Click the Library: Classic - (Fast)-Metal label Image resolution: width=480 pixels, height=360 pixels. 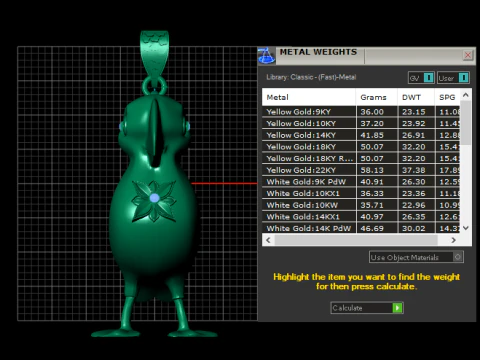tap(311, 77)
